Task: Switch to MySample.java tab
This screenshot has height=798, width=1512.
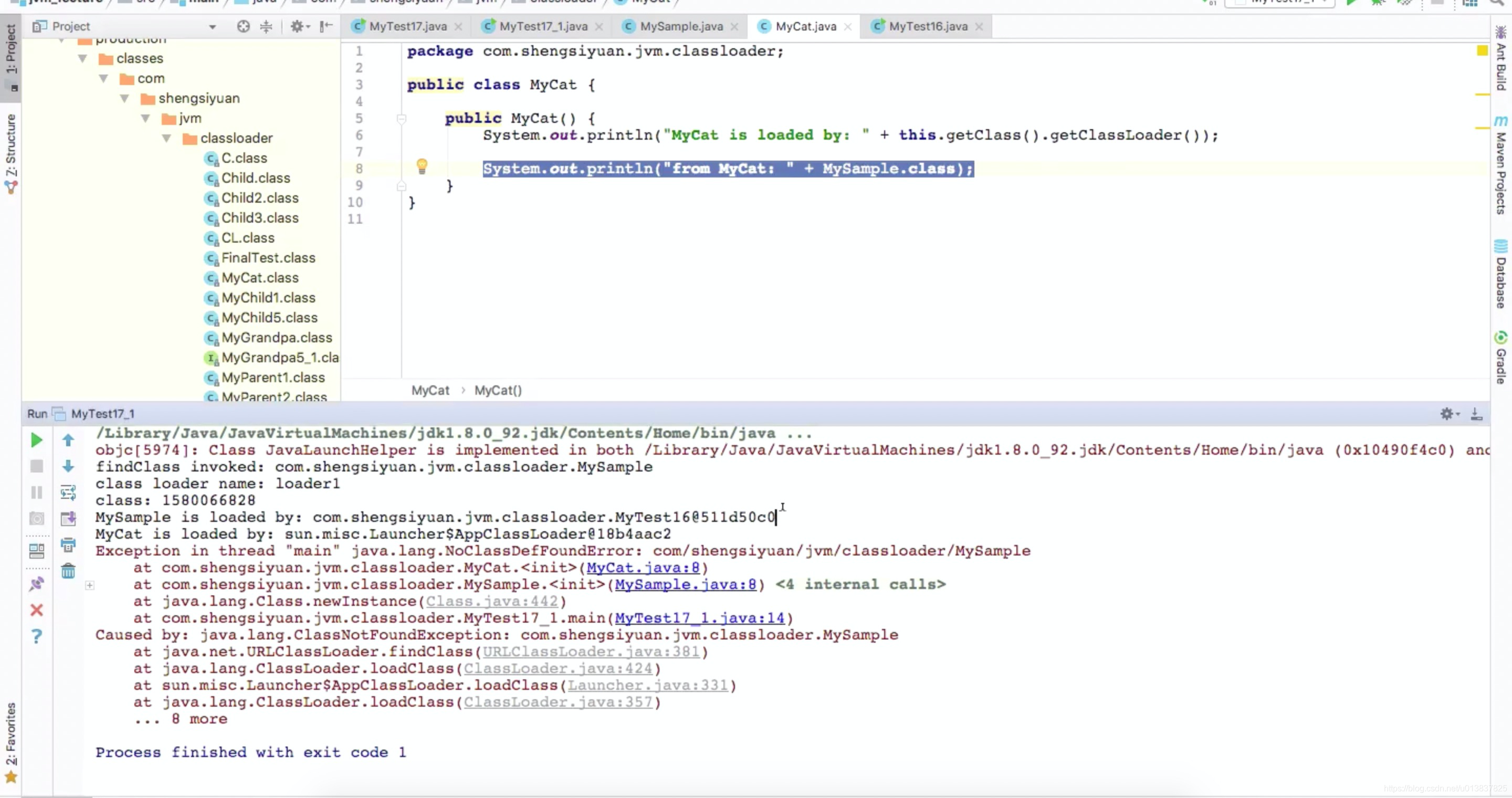Action: pos(681,26)
